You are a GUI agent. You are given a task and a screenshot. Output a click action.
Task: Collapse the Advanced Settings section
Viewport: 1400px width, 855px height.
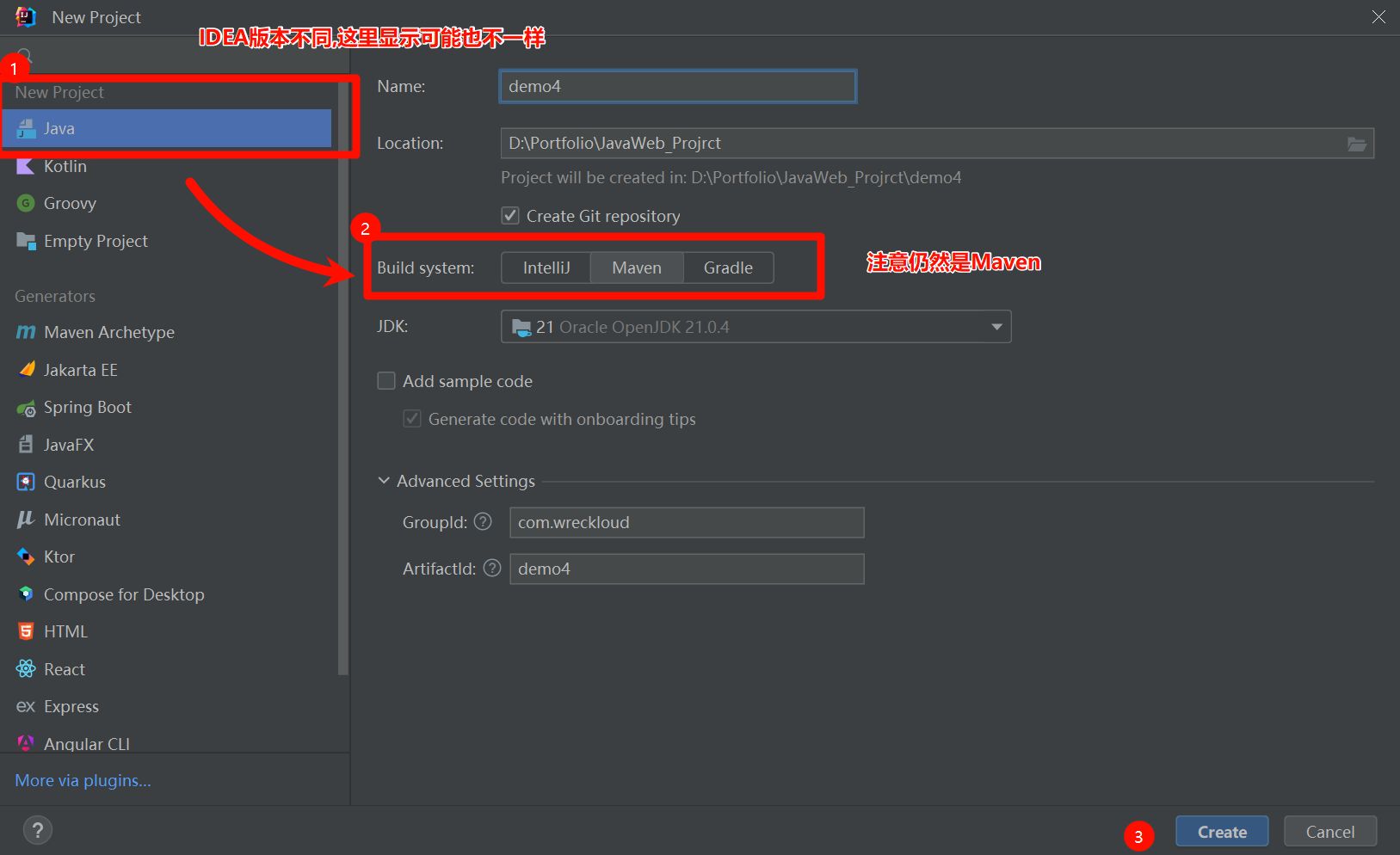click(384, 481)
